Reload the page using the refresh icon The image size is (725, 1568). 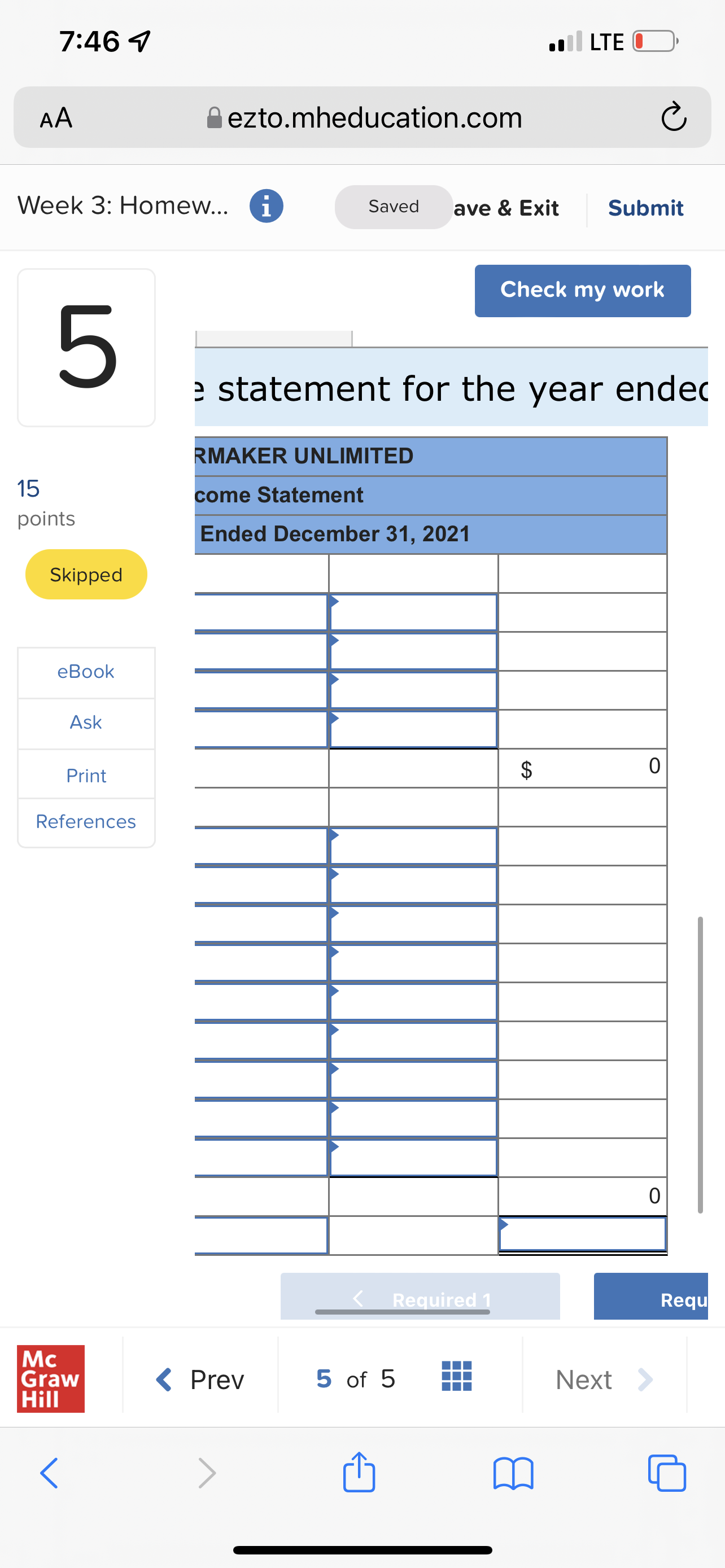click(674, 117)
